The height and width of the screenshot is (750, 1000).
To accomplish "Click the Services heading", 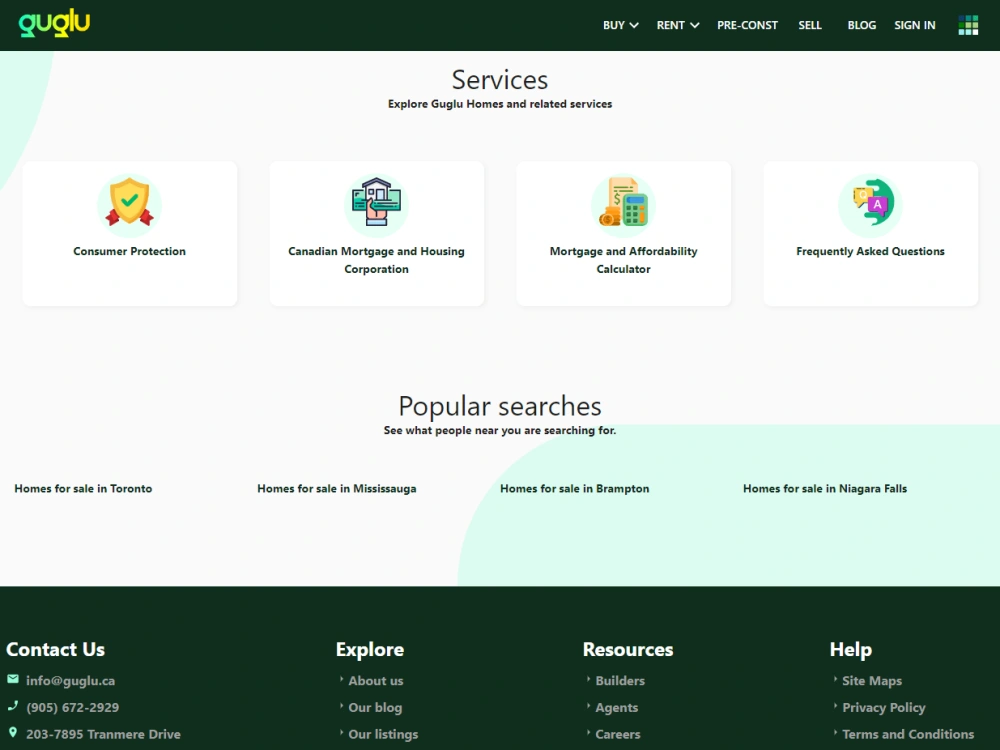I will point(500,80).
